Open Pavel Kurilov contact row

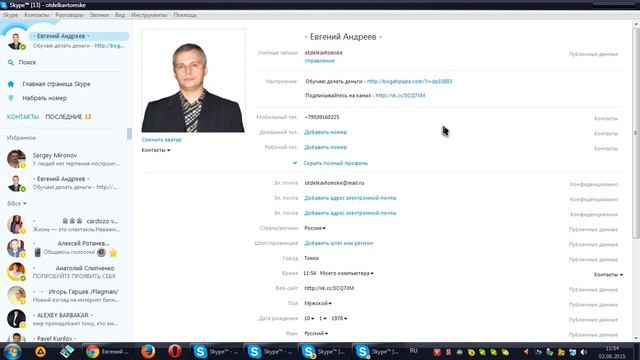(x=66, y=338)
